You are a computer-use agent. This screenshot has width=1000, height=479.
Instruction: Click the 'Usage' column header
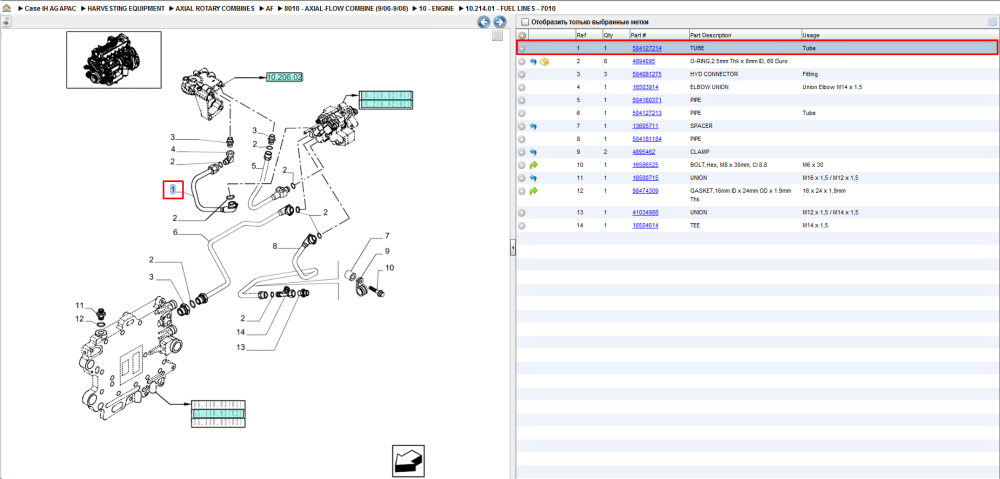811,35
